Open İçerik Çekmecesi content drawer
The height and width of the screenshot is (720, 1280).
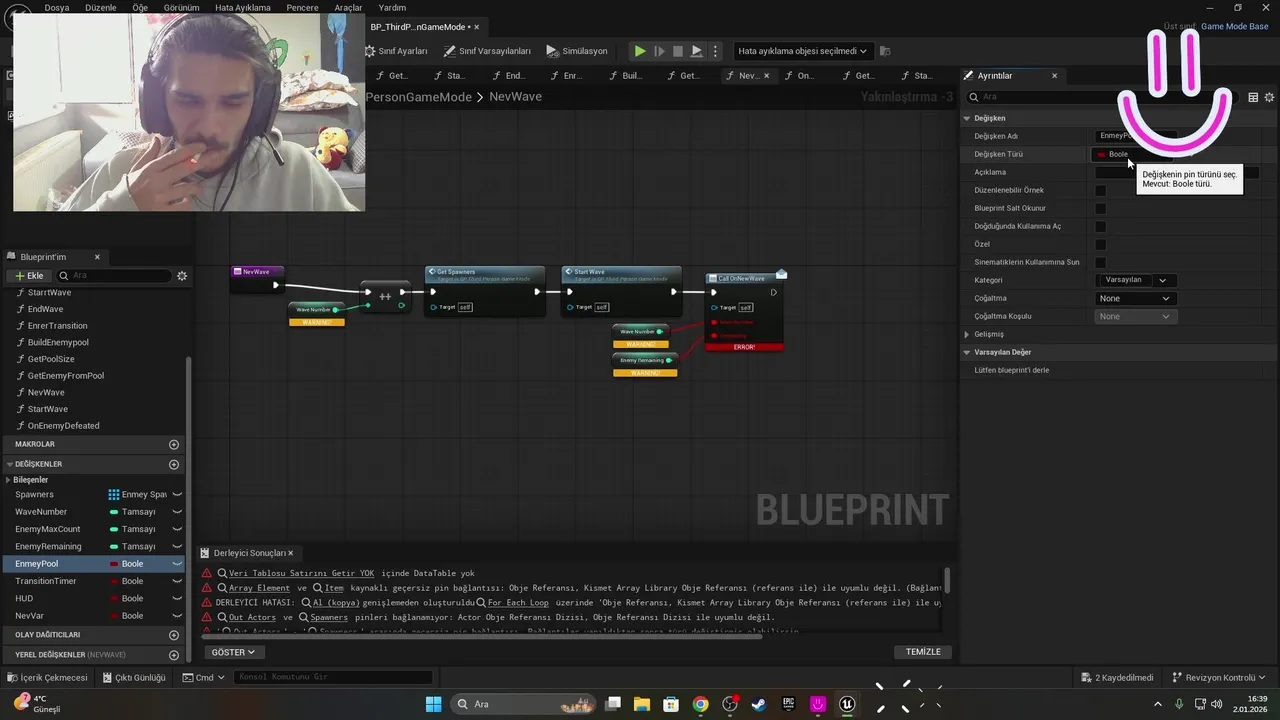click(x=47, y=678)
